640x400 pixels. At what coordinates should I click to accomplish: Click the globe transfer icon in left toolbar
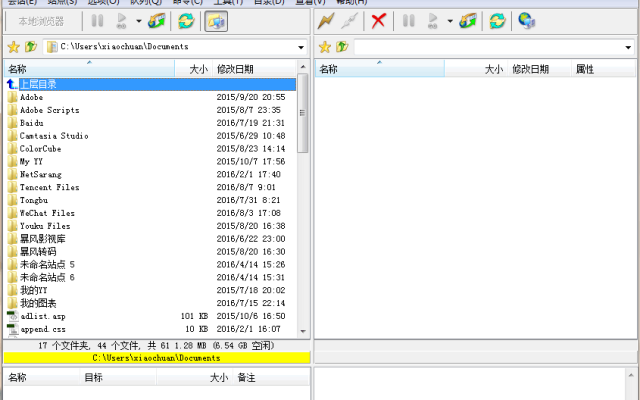coord(157,20)
